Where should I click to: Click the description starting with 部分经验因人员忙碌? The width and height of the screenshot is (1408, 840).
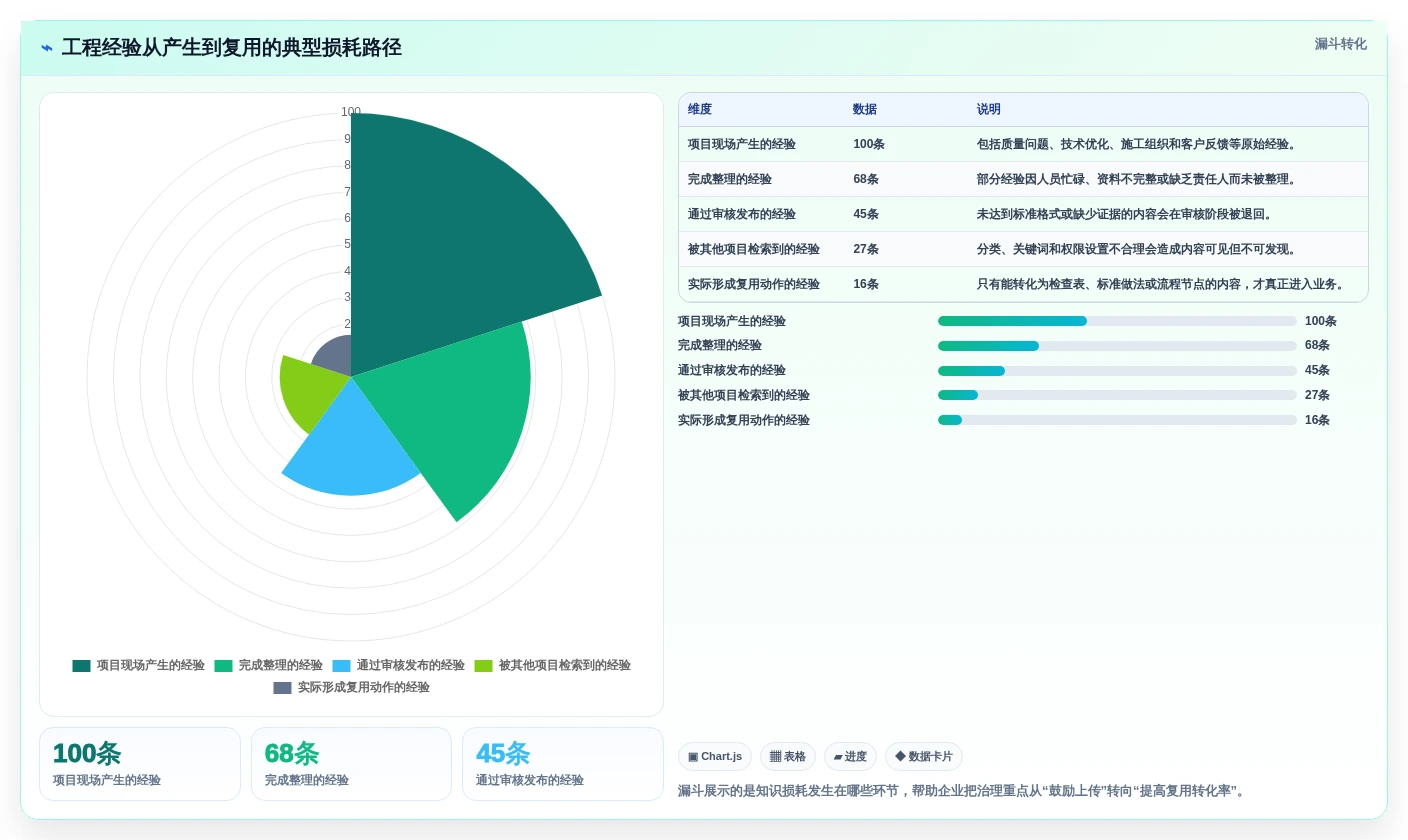pyautogui.click(x=1138, y=179)
